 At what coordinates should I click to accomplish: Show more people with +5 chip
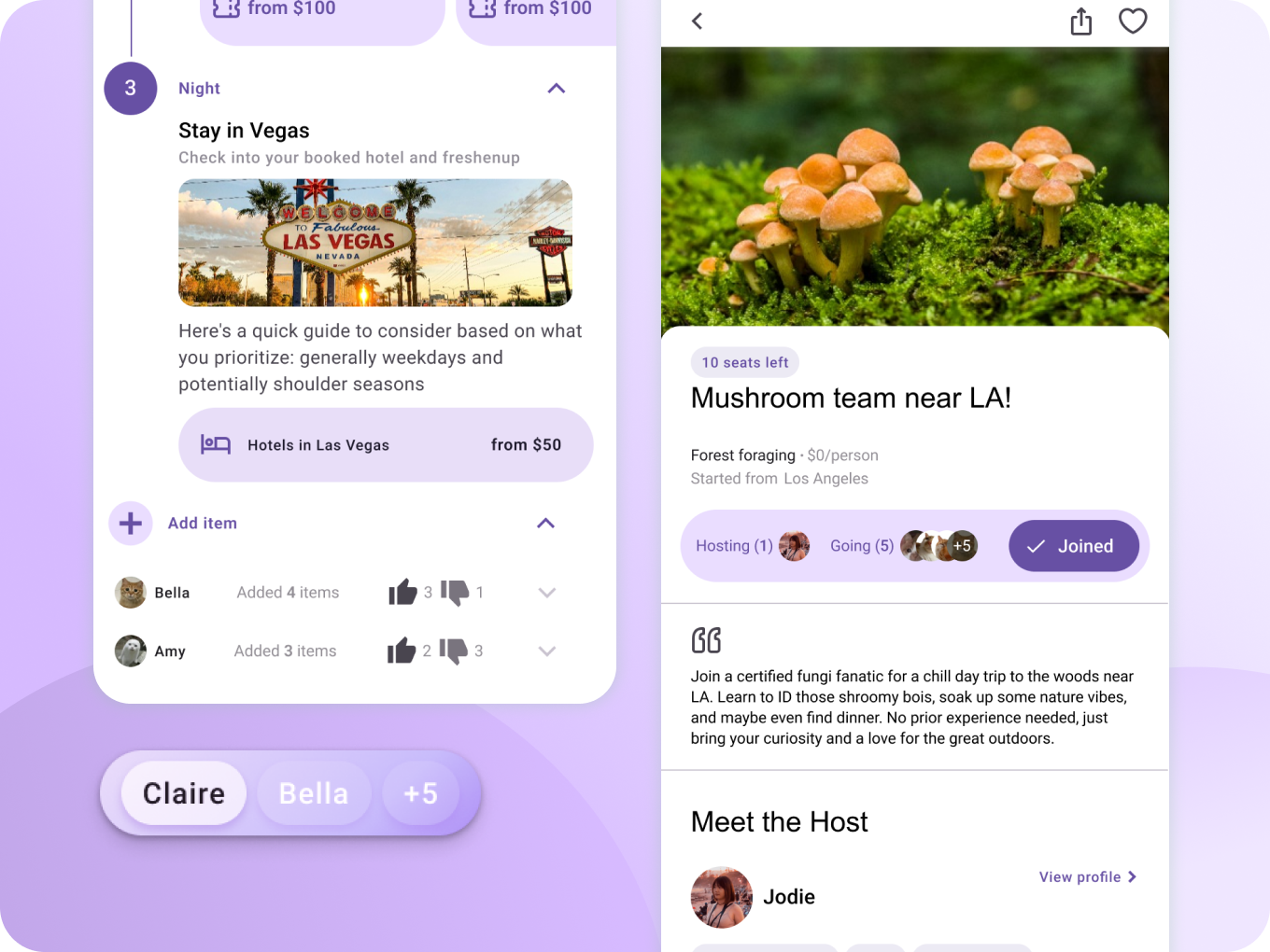421,793
